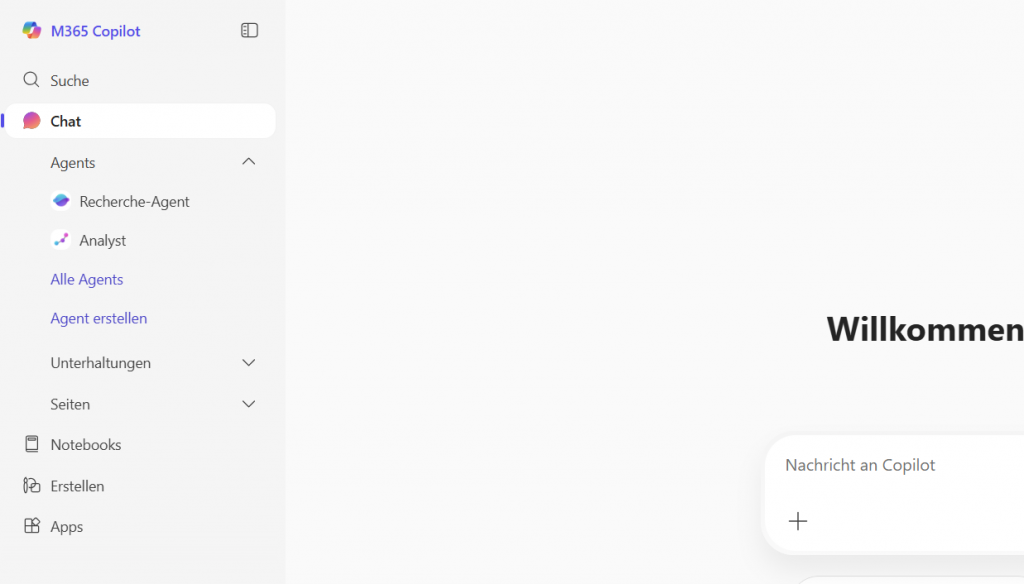The image size is (1024, 584).
Task: Click the plus icon in message box
Action: (x=797, y=521)
